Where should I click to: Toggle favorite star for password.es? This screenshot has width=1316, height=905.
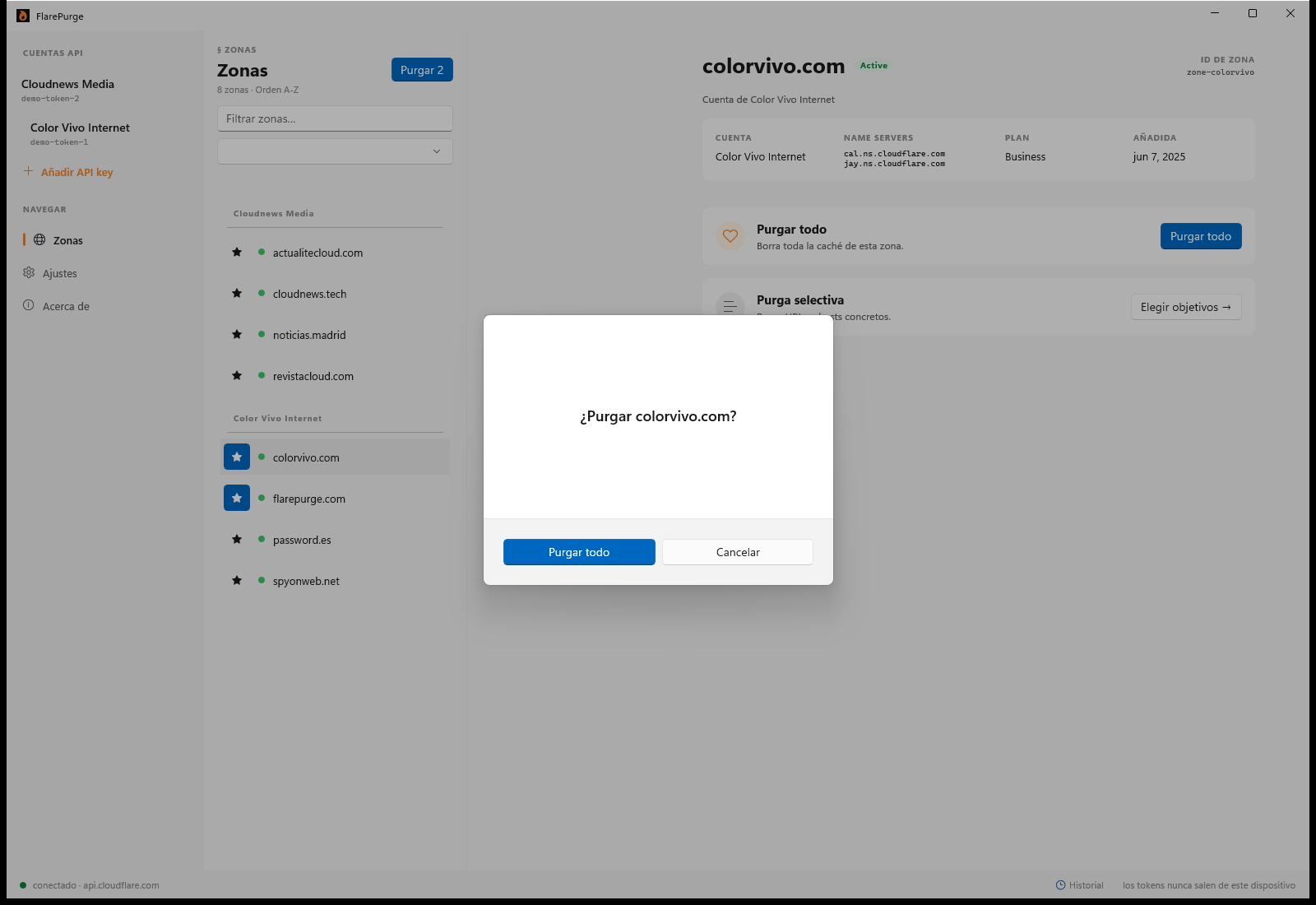(x=237, y=540)
